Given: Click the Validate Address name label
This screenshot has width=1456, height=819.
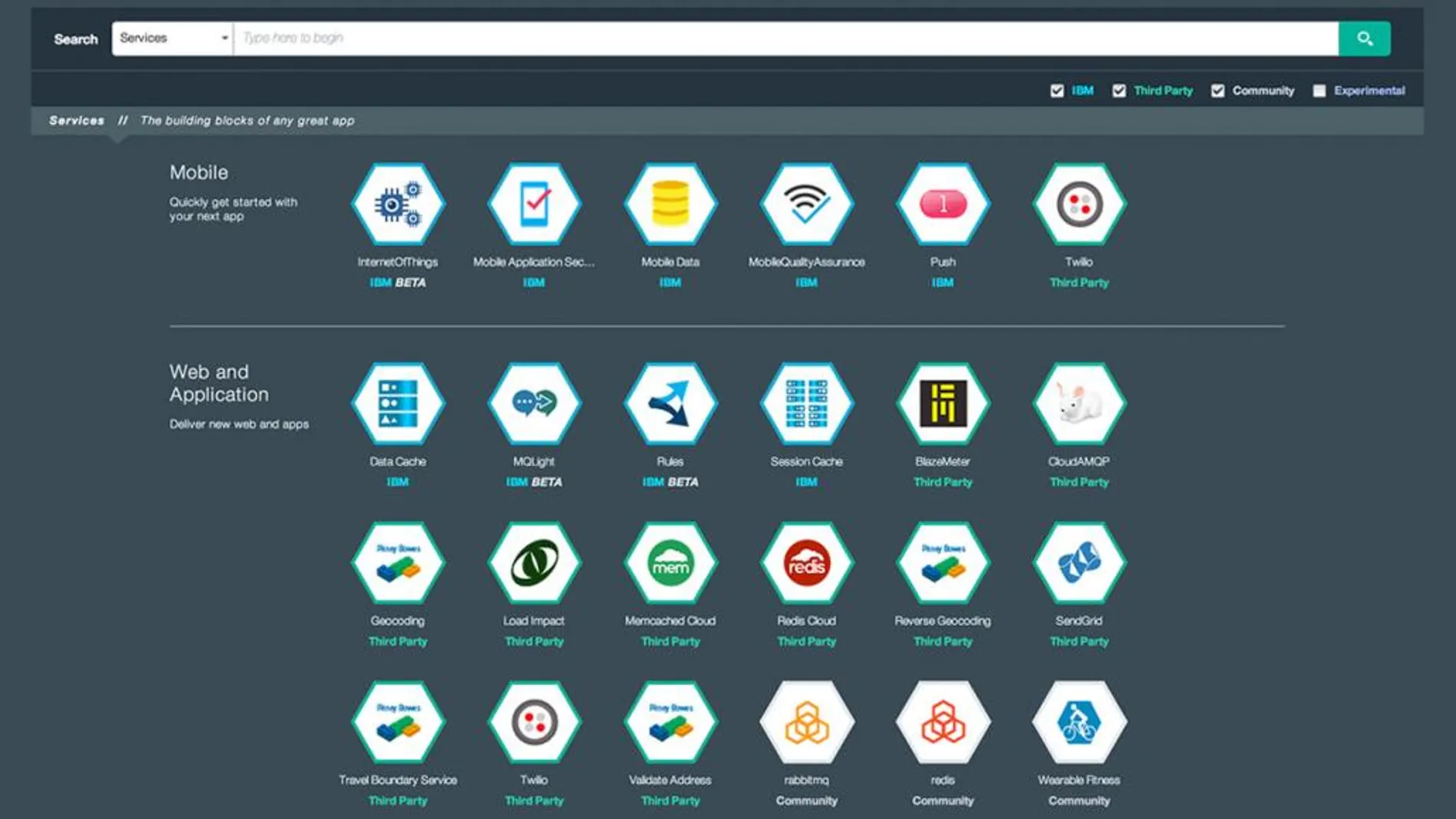Looking at the screenshot, I should [x=671, y=780].
